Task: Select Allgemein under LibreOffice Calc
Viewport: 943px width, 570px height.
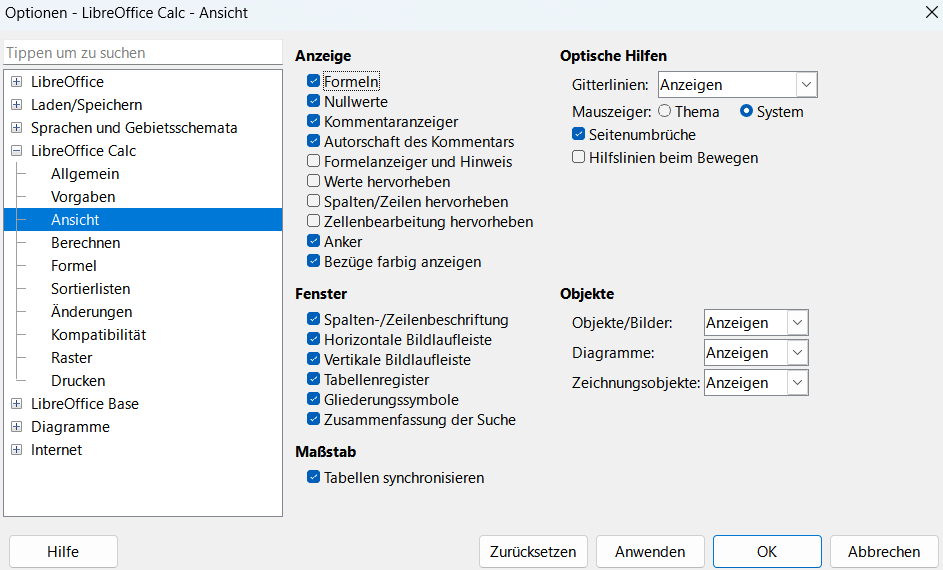Action: tap(85, 174)
